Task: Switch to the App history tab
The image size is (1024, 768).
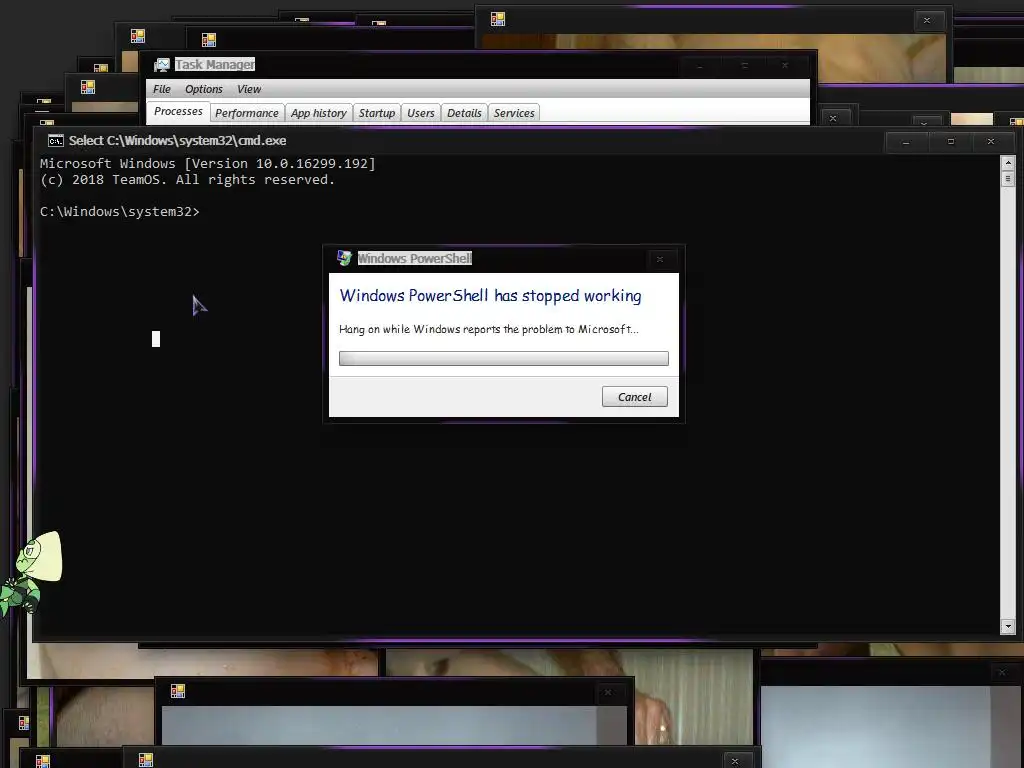Action: tap(319, 113)
